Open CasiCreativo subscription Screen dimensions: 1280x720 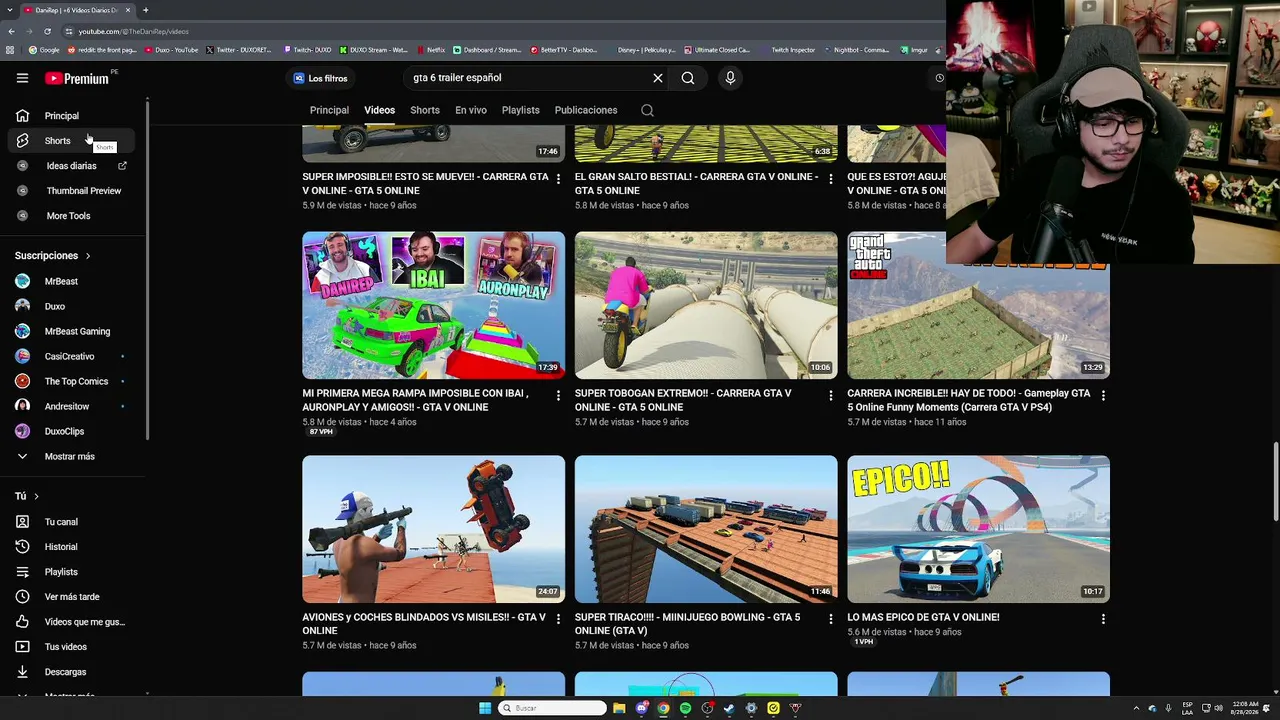pyautogui.click(x=70, y=356)
